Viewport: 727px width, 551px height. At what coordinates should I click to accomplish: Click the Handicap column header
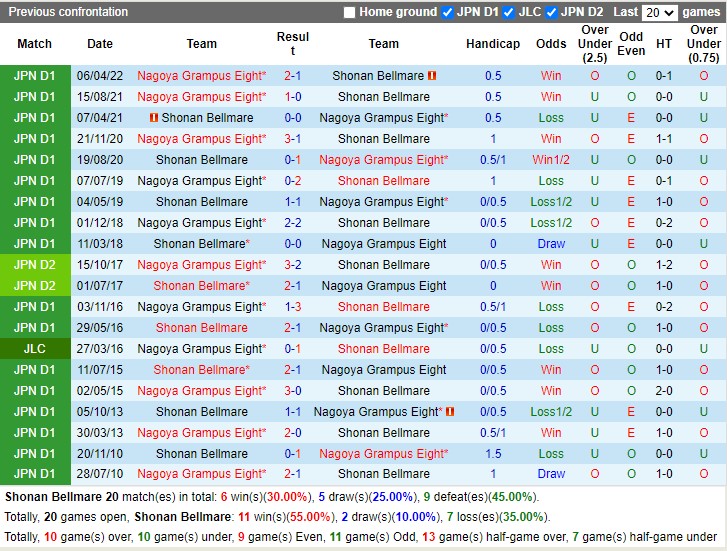[x=493, y=44]
